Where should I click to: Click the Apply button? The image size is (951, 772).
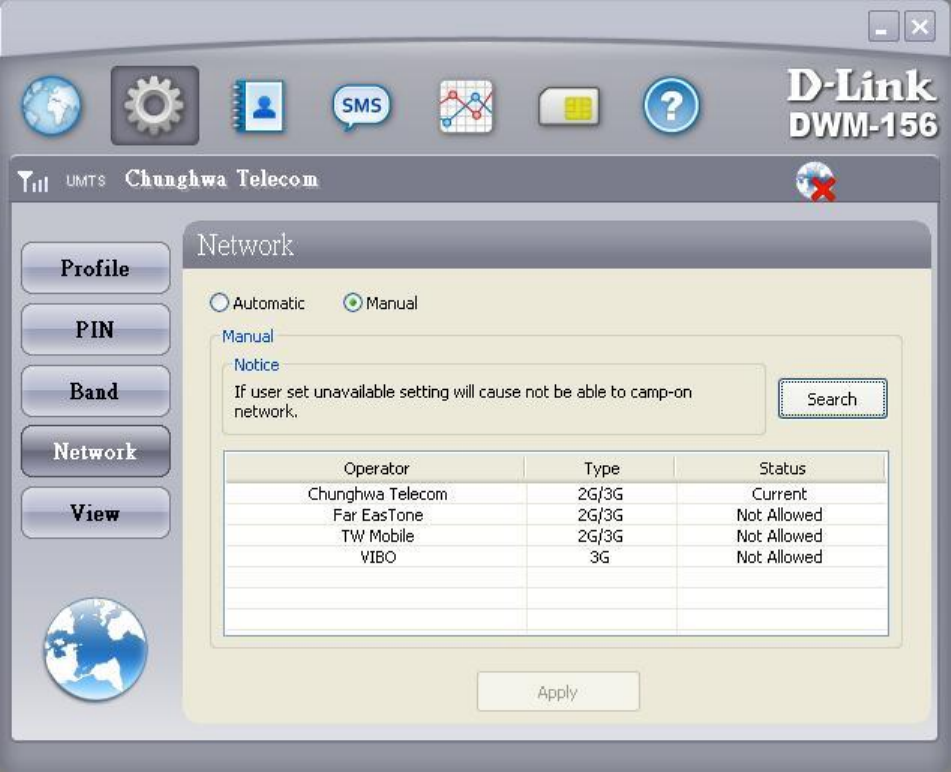click(558, 692)
